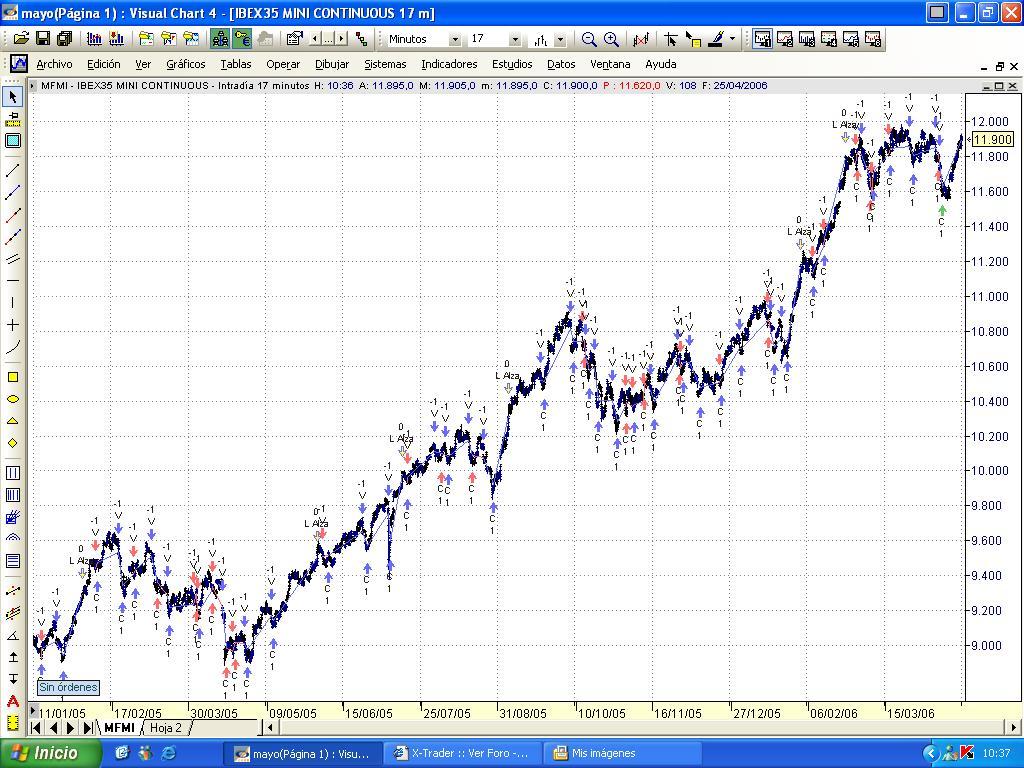The image size is (1024, 768).
Task: Select the curved line tool
Action: (13, 347)
